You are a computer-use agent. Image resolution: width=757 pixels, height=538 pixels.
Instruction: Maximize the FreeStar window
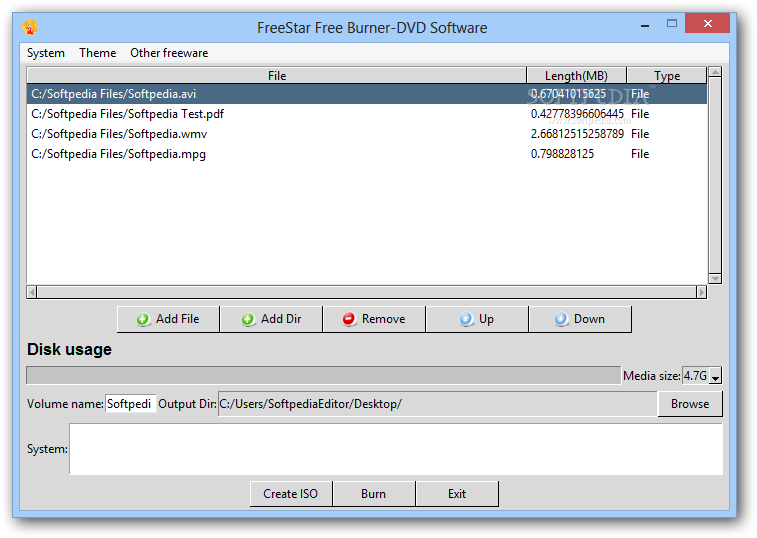[x=672, y=23]
